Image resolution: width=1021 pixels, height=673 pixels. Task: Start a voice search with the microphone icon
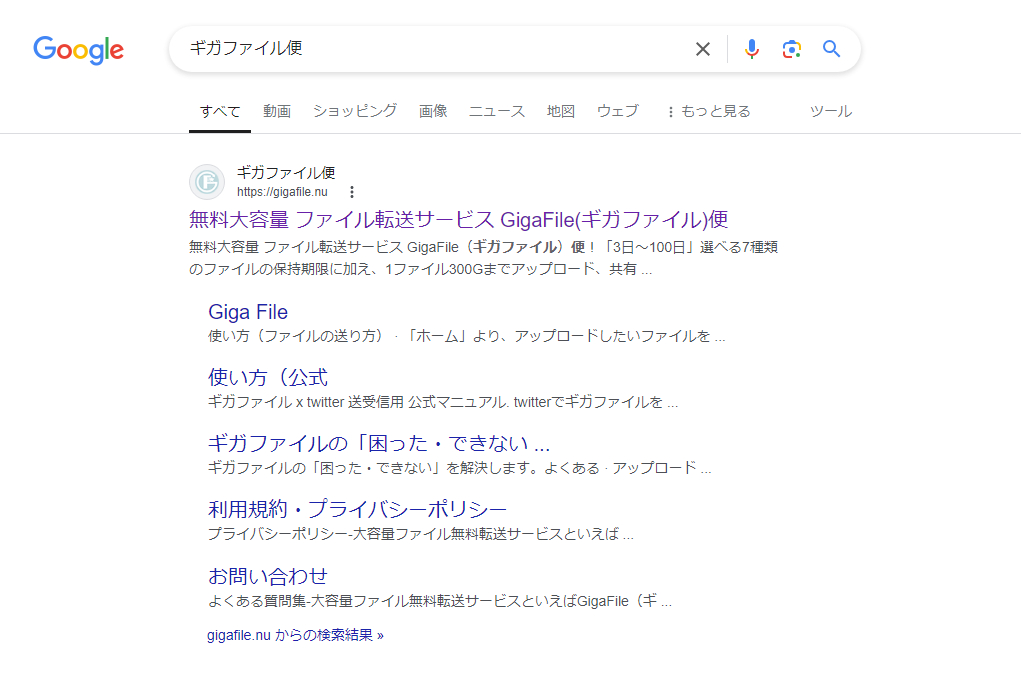coord(751,48)
